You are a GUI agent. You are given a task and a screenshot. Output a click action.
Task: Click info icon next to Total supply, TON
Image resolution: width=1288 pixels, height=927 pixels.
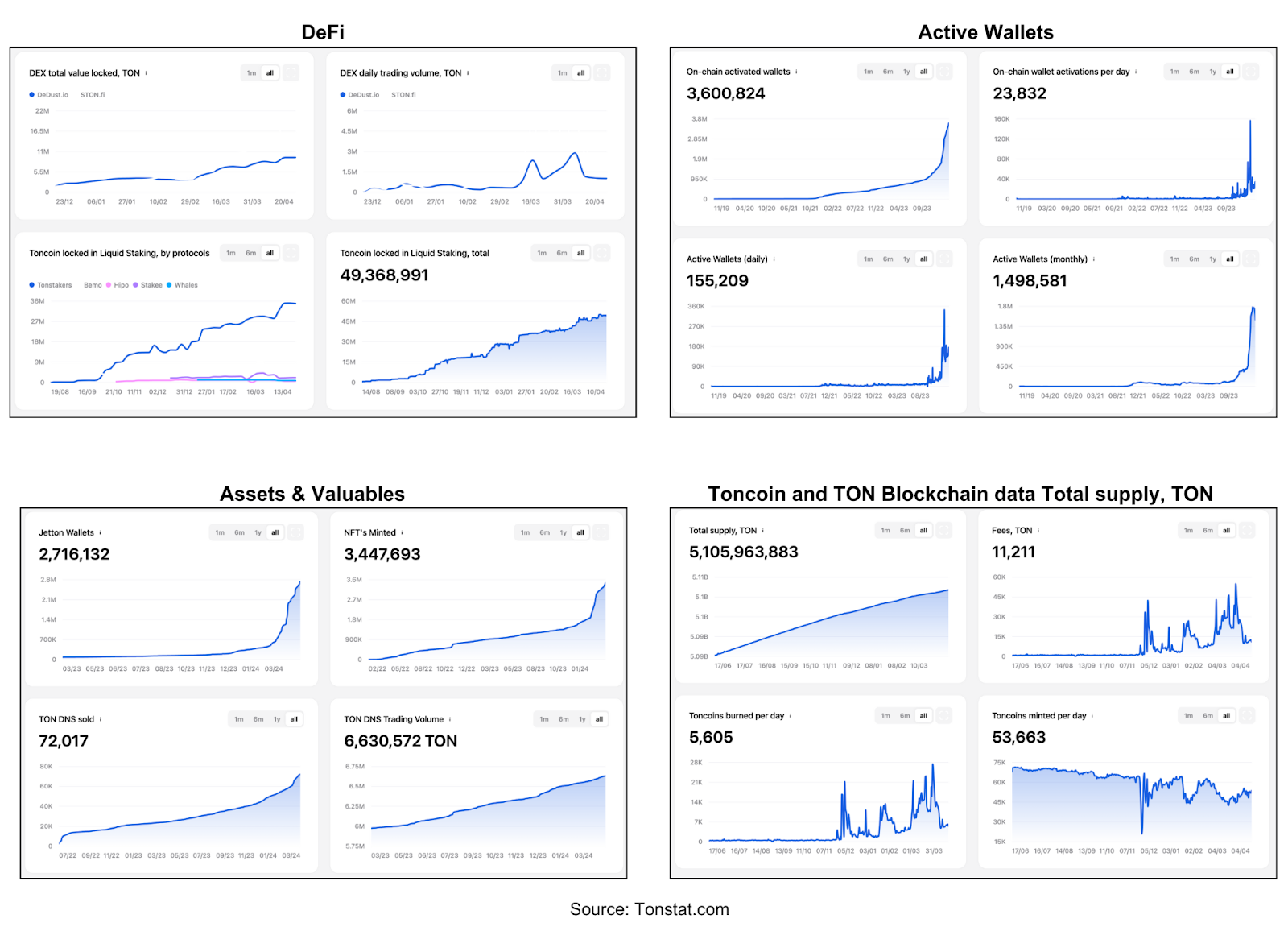pos(763,531)
